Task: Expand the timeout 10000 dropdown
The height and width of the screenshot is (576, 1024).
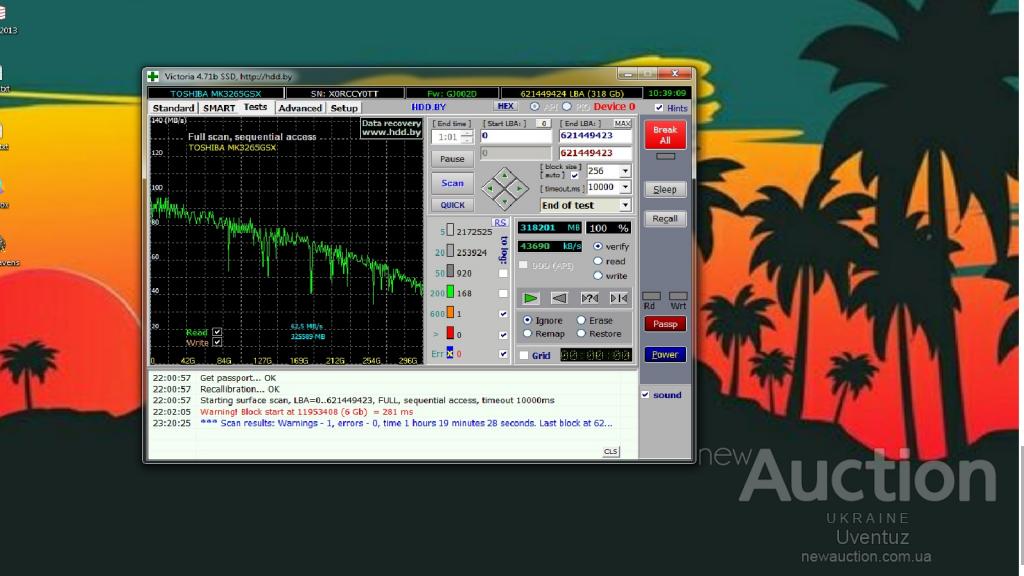Action: [x=625, y=187]
